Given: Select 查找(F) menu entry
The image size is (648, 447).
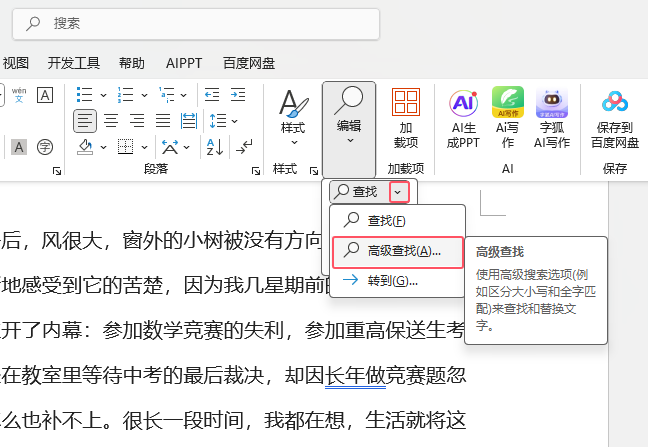Looking at the screenshot, I should pos(398,221).
